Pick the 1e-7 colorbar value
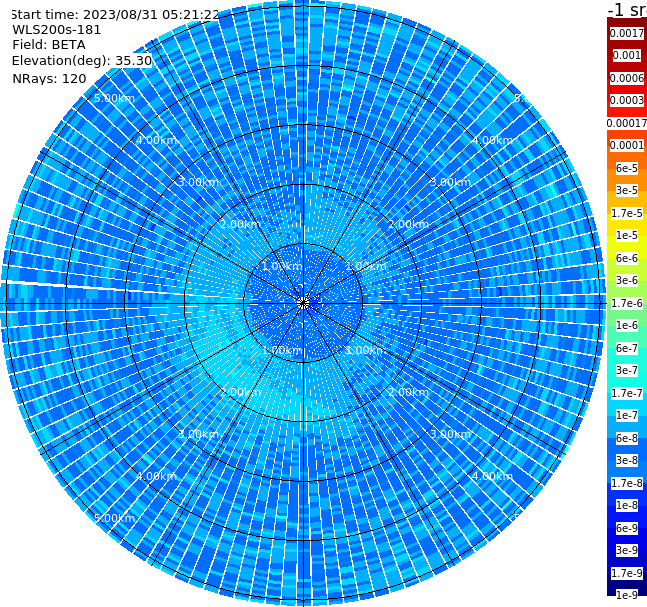This screenshot has height=607, width=647. (x=627, y=415)
